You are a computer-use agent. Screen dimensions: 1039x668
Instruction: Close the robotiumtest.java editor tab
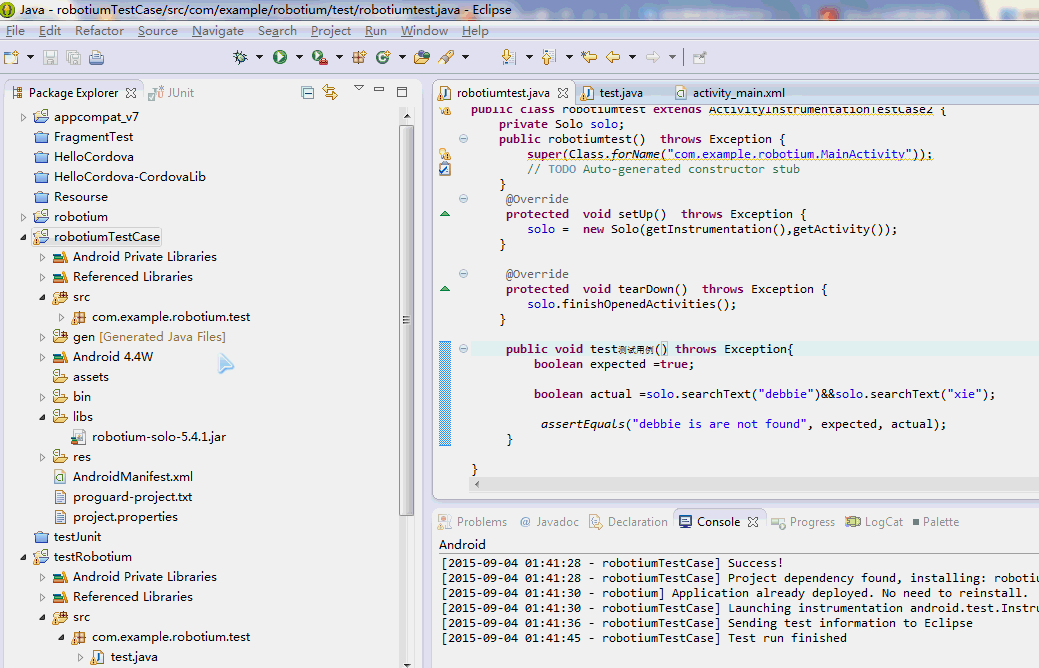(563, 93)
